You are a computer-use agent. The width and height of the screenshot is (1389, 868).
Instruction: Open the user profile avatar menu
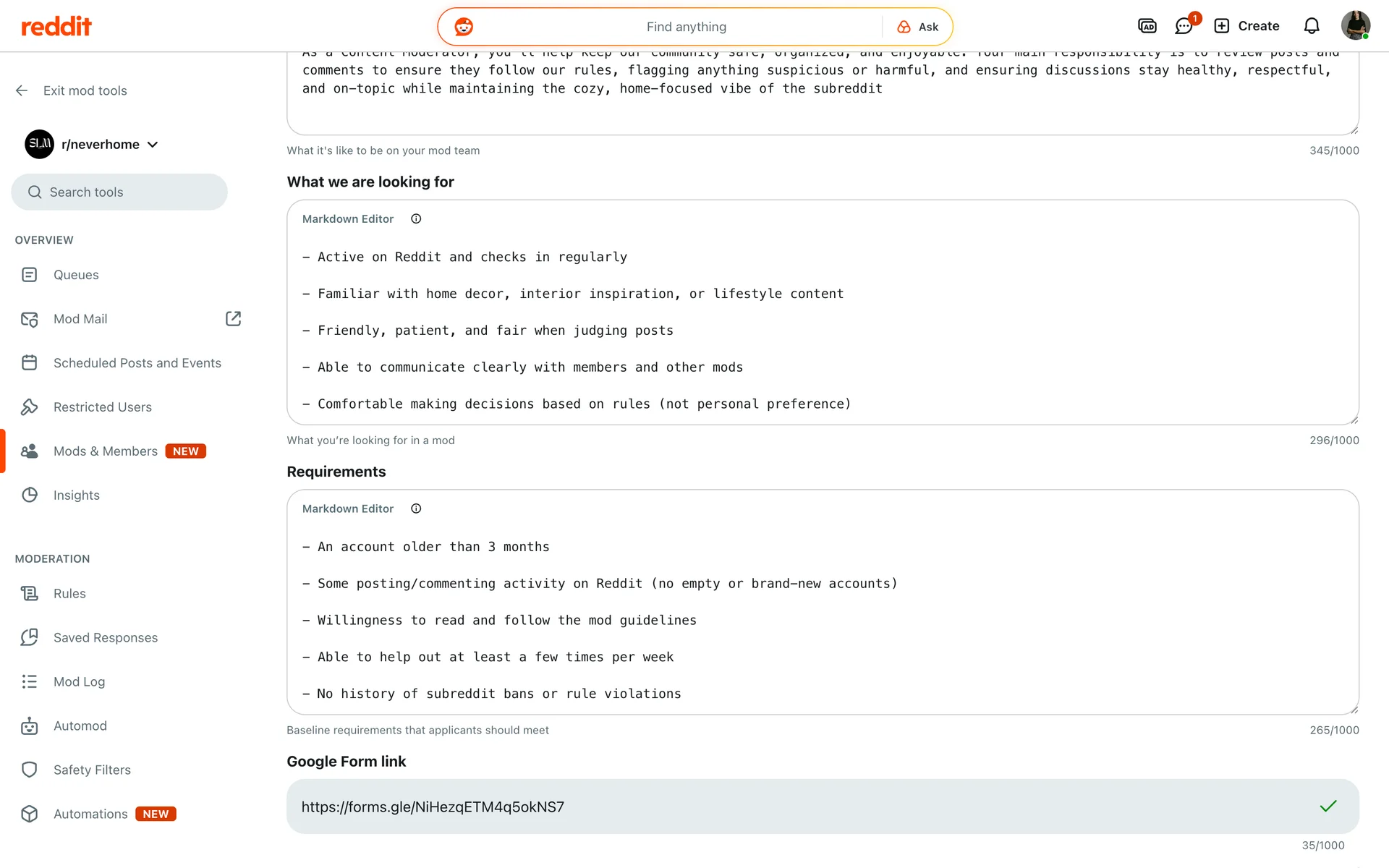1355,26
